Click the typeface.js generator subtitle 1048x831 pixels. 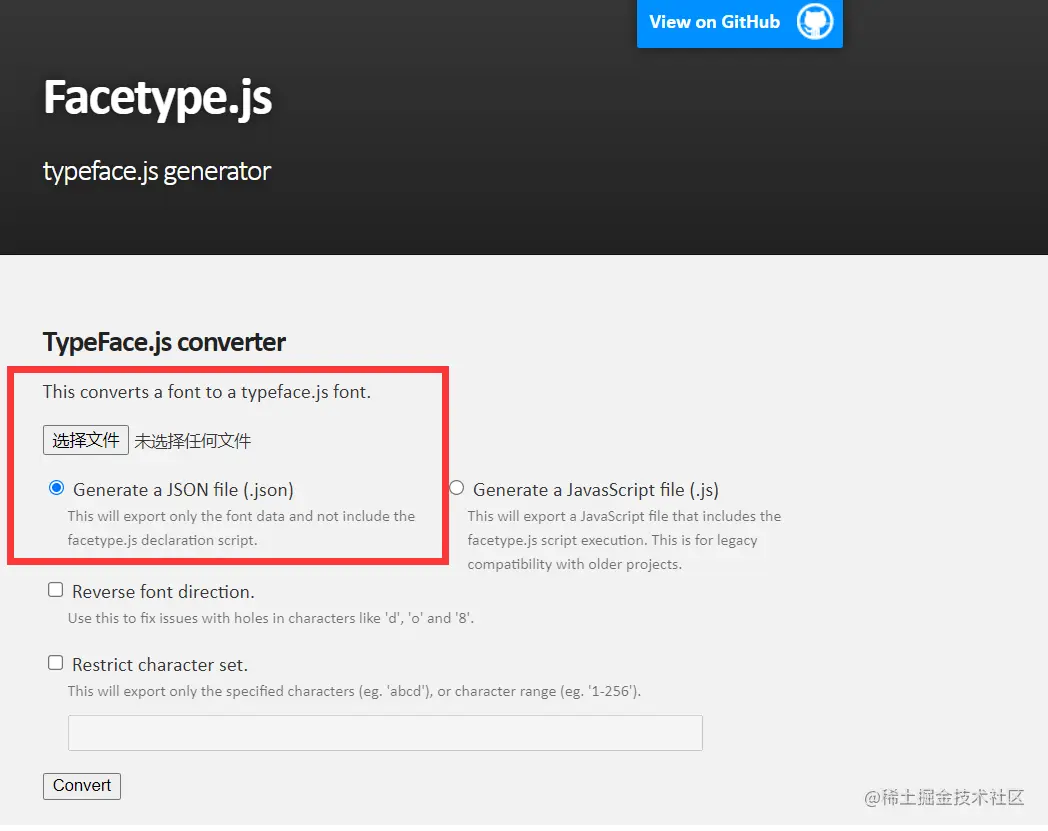pyautogui.click(x=157, y=171)
